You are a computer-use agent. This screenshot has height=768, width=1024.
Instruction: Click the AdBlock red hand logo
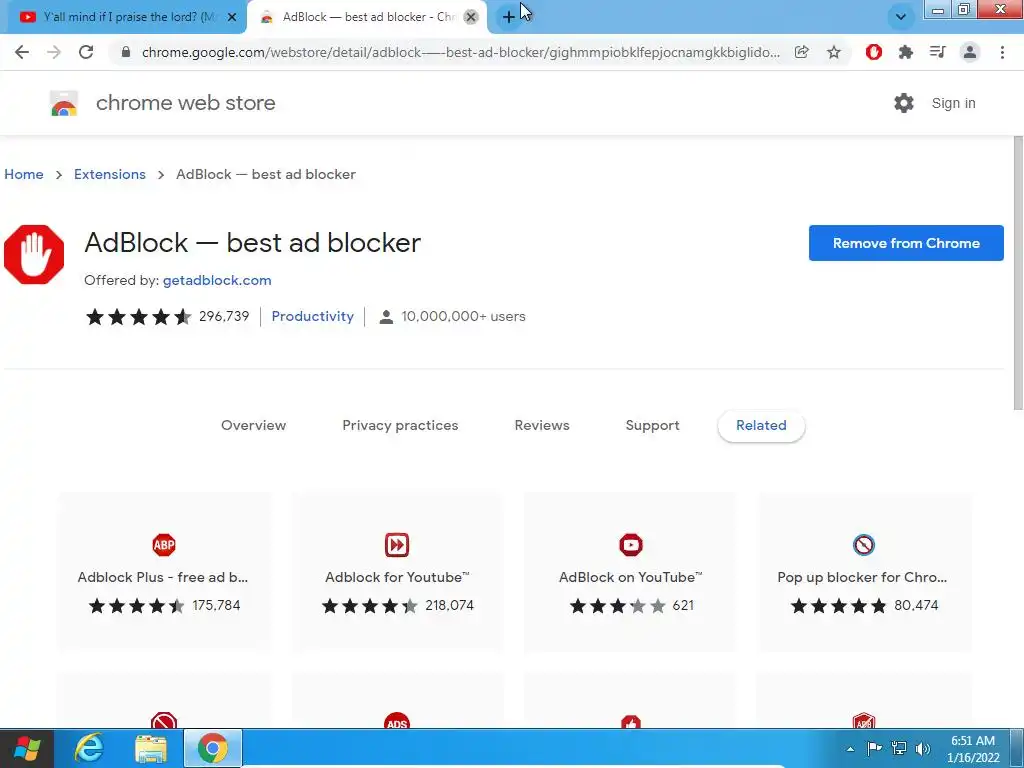coord(34,255)
